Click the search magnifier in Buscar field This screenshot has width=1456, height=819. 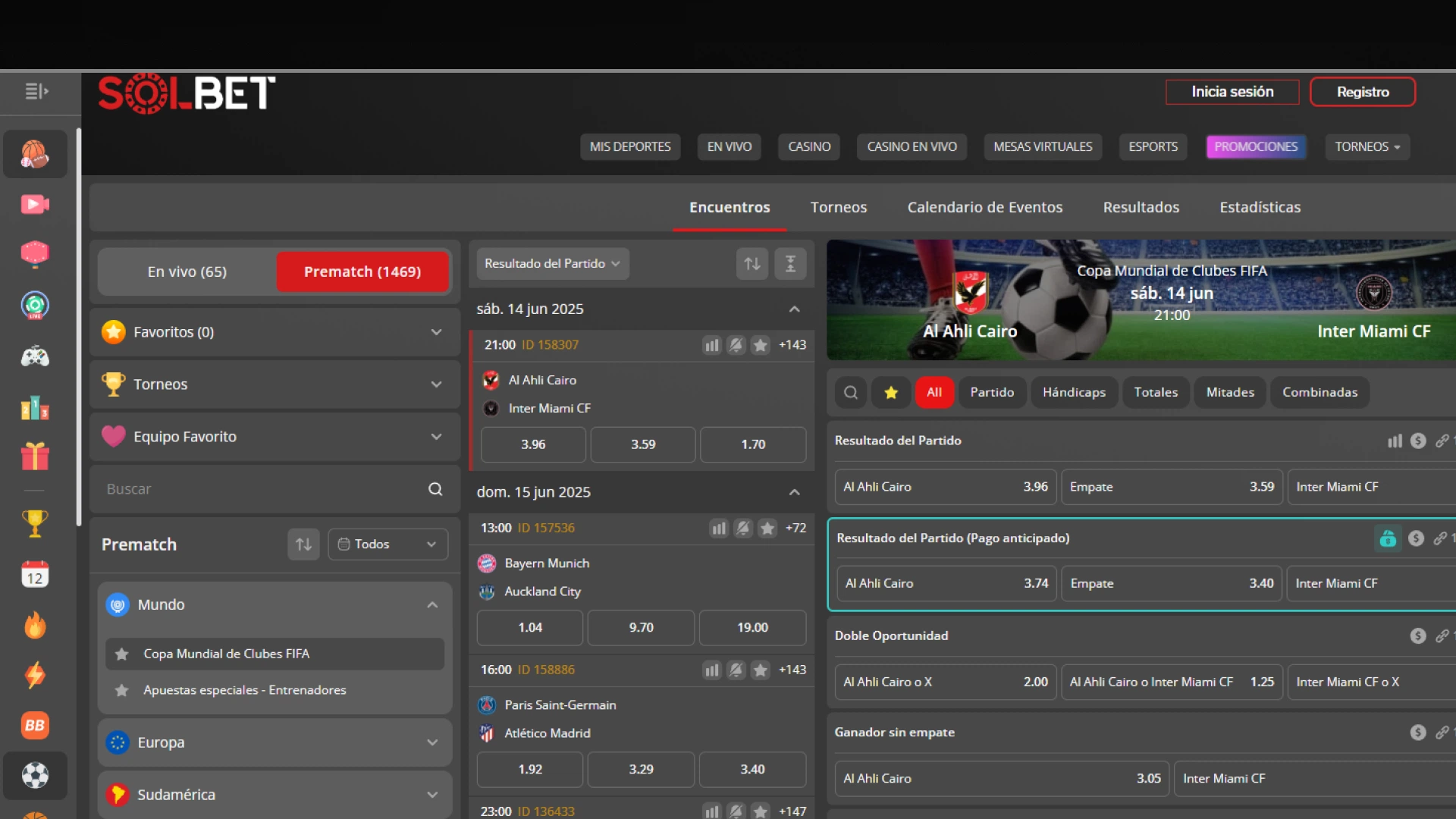[x=435, y=489]
